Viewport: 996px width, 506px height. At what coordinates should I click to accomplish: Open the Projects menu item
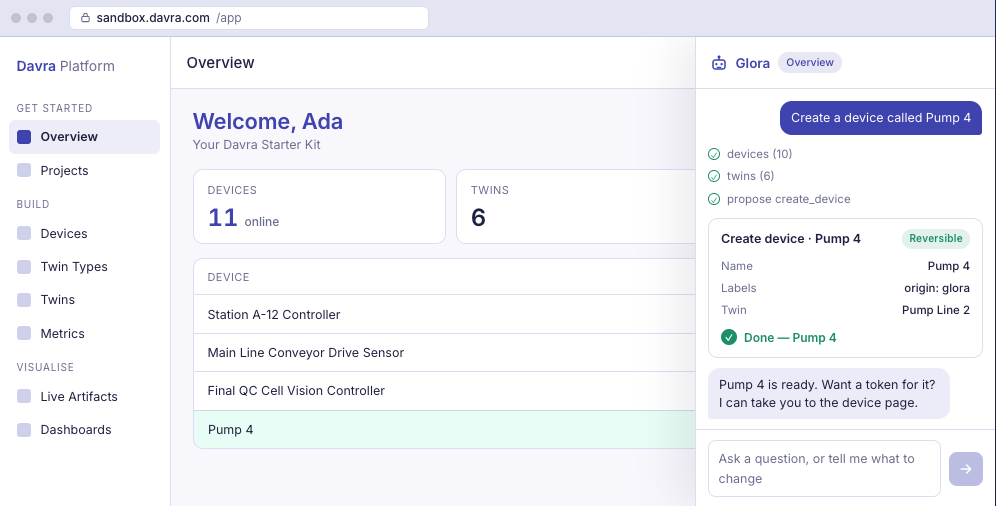tap(84, 170)
